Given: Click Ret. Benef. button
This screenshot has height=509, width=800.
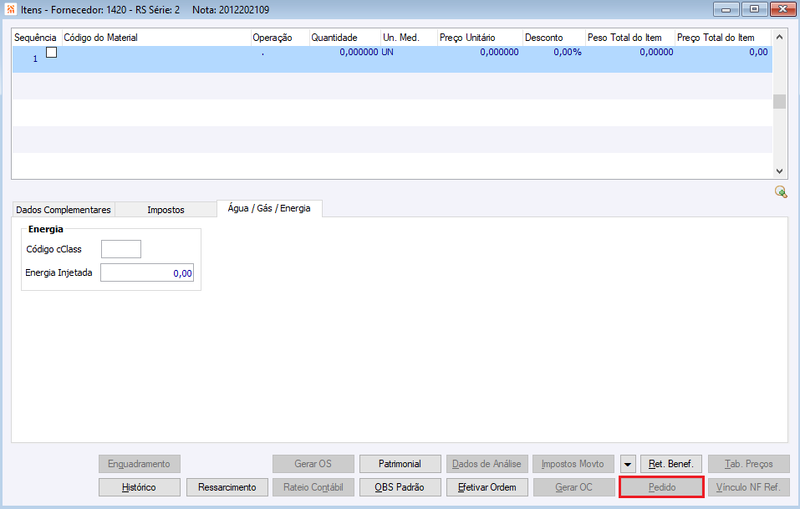Looking at the screenshot, I should pos(671,464).
